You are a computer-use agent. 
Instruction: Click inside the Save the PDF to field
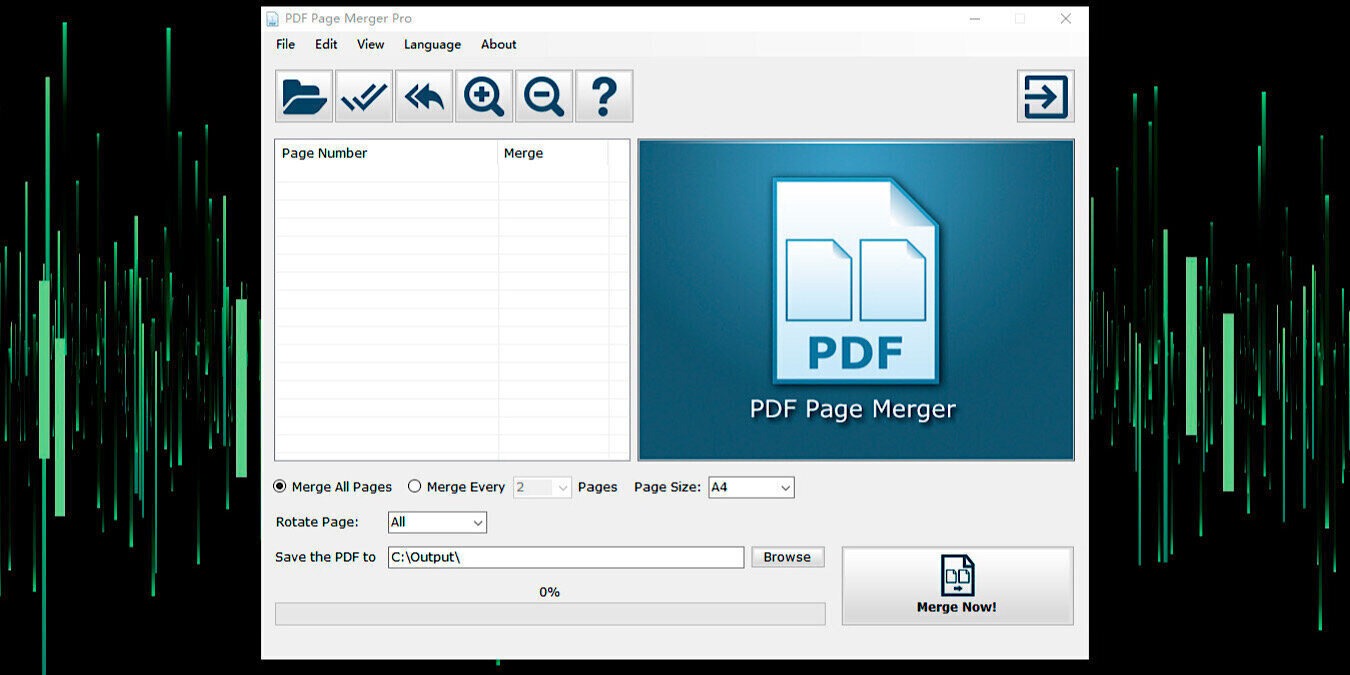pos(565,557)
